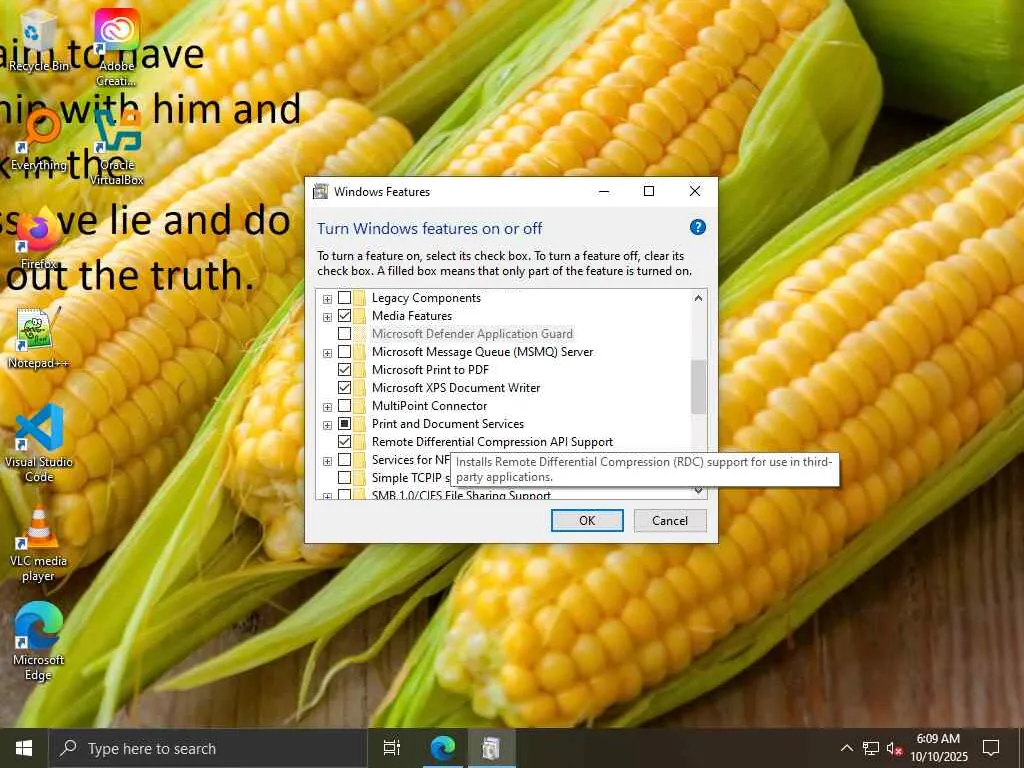Viewport: 1024px width, 768px height.
Task: Check the Simple TCPIP services checkbox
Action: pos(344,478)
